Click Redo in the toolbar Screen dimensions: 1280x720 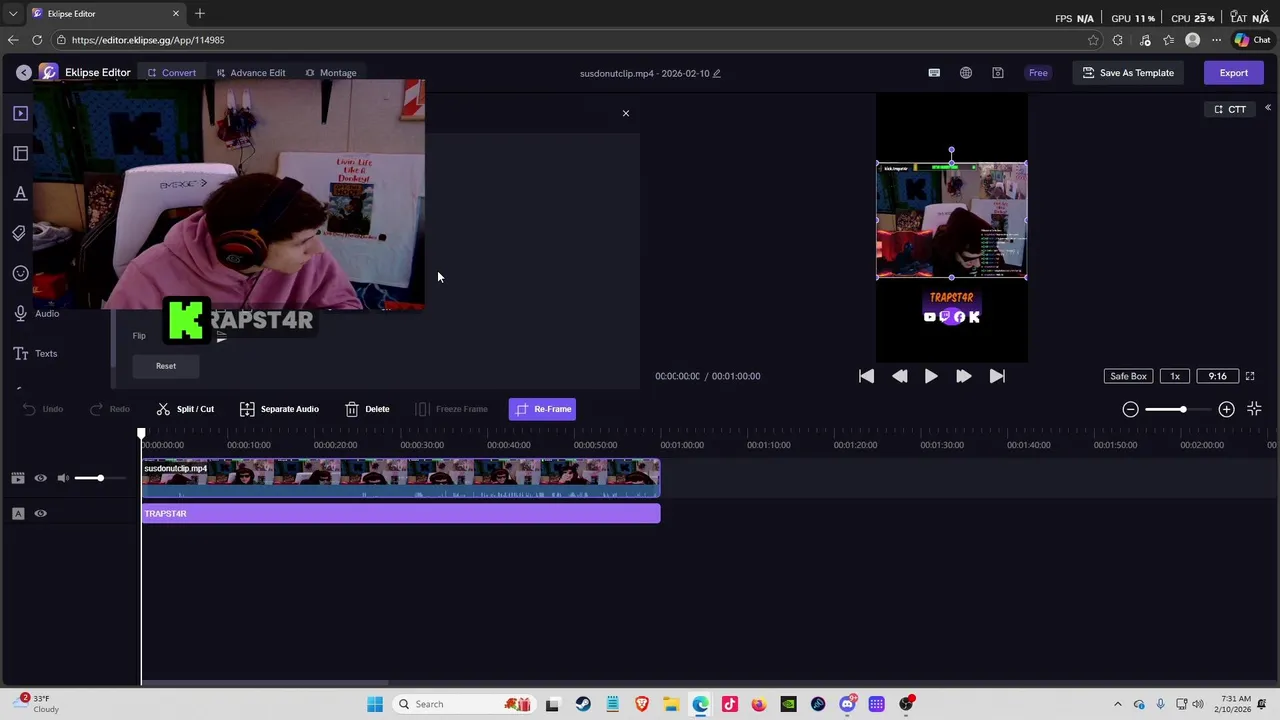[110, 409]
